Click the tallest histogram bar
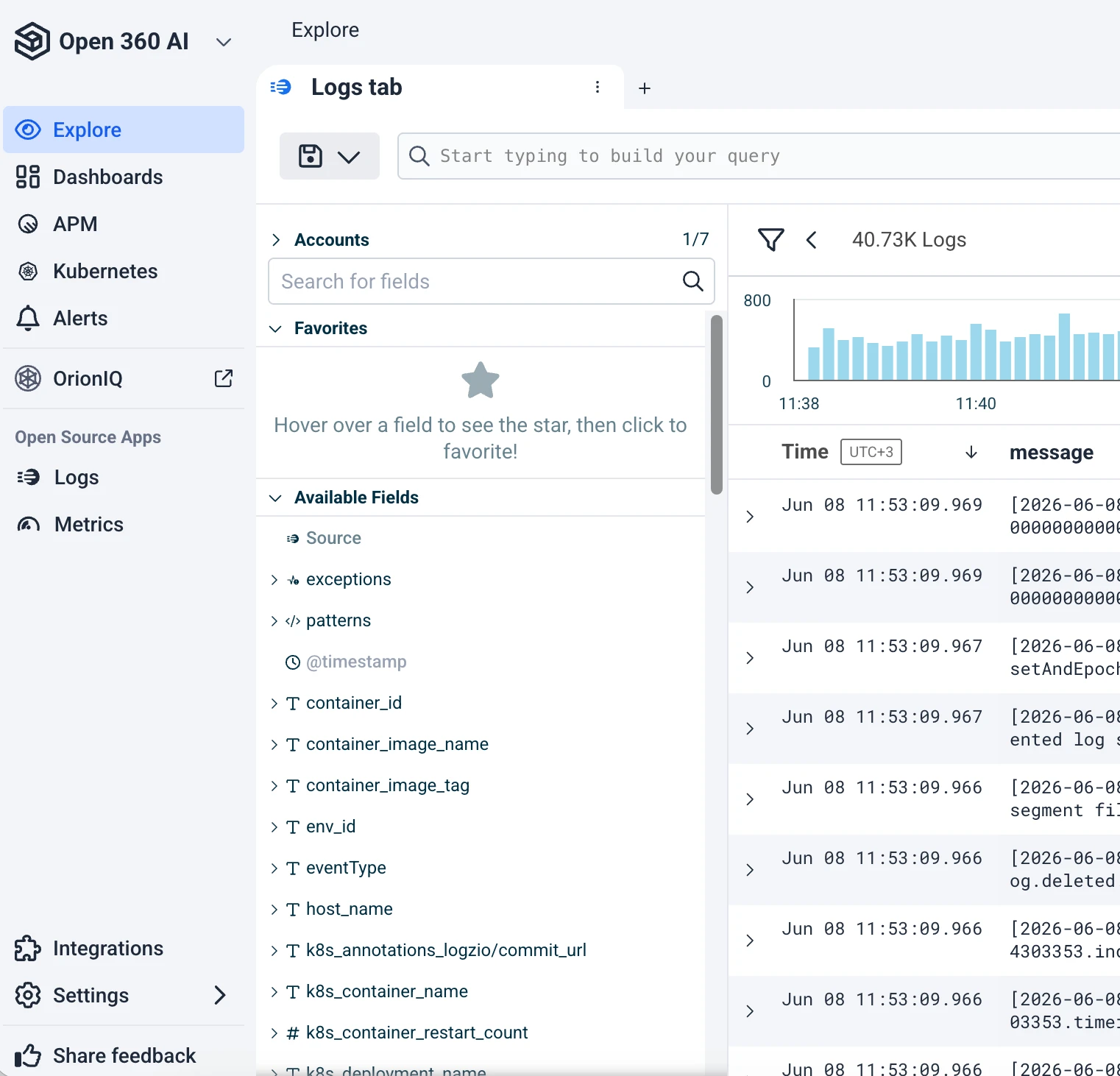The image size is (1120, 1076). click(1064, 347)
